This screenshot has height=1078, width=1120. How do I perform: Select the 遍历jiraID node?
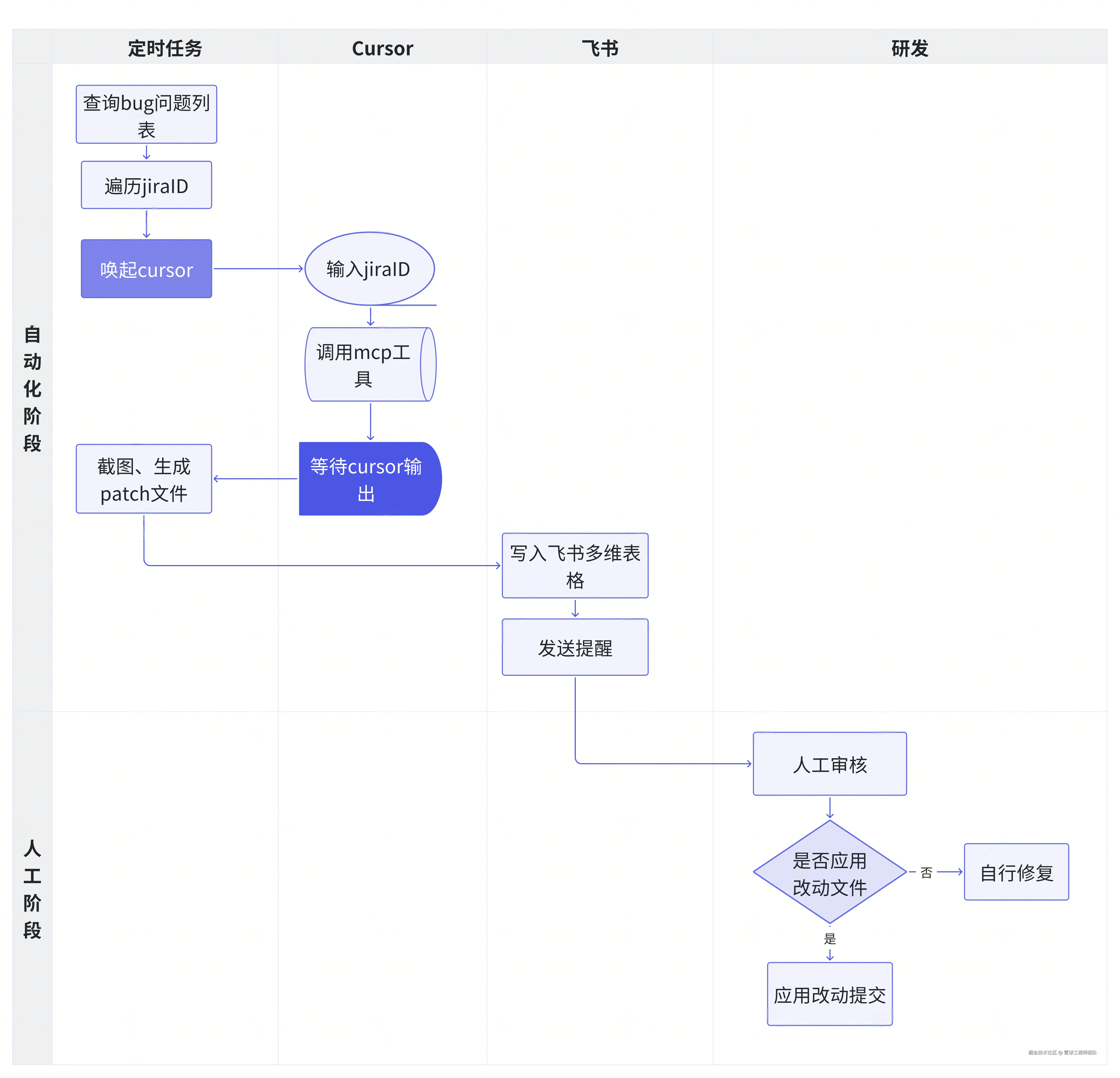[146, 185]
